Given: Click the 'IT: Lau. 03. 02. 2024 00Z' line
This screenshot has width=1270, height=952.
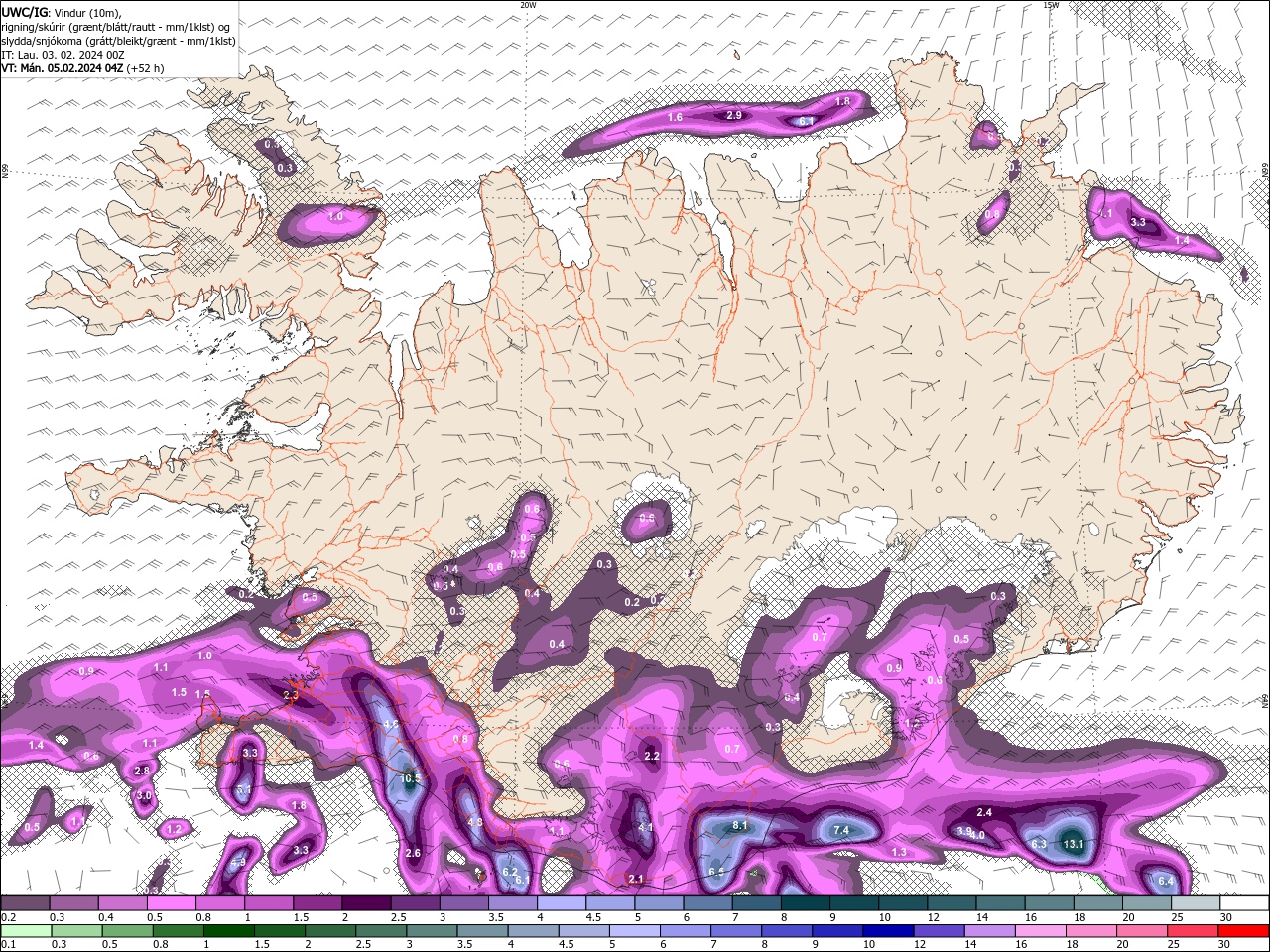Looking at the screenshot, I should [x=63, y=54].
